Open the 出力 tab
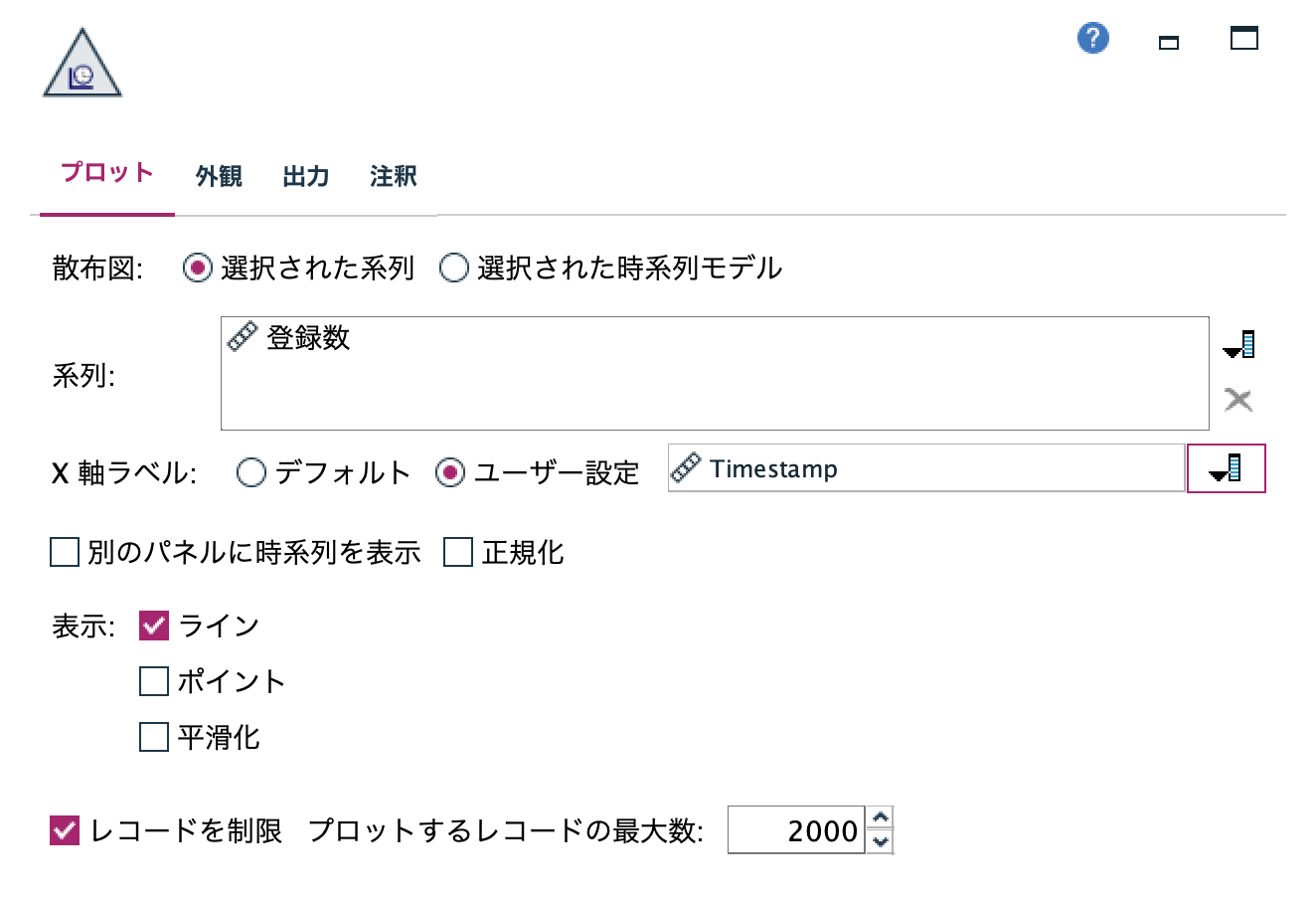 pos(305,176)
